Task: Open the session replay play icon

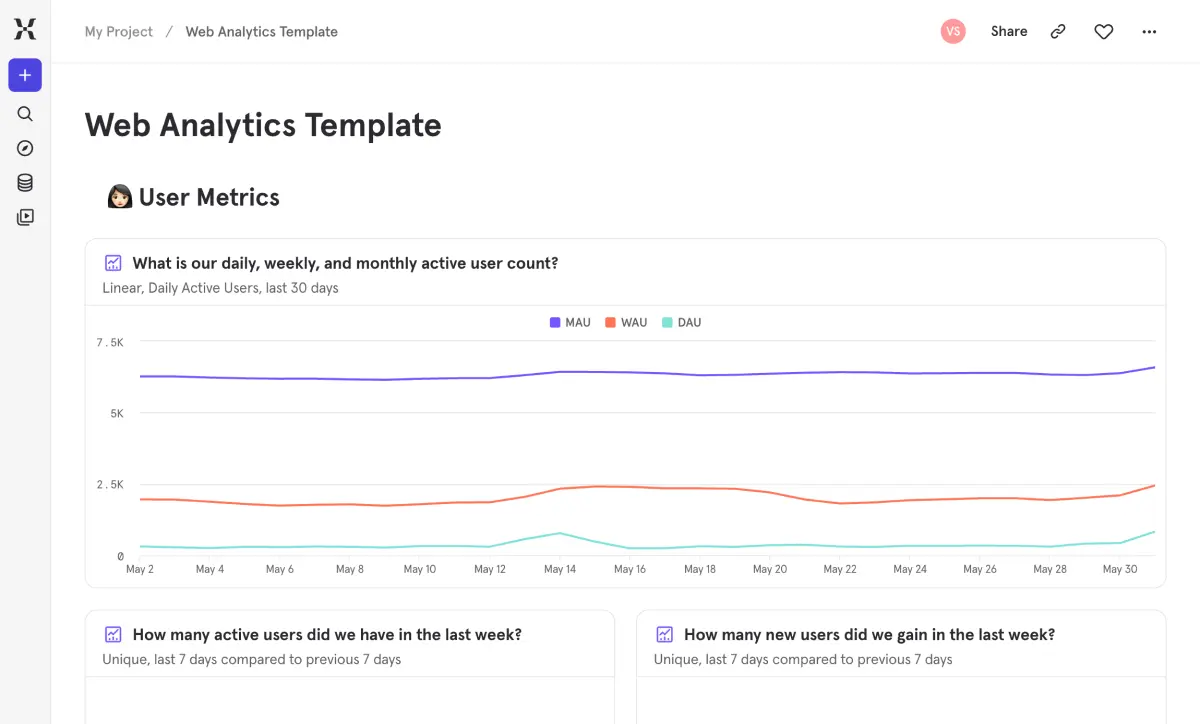Action: coord(25,216)
